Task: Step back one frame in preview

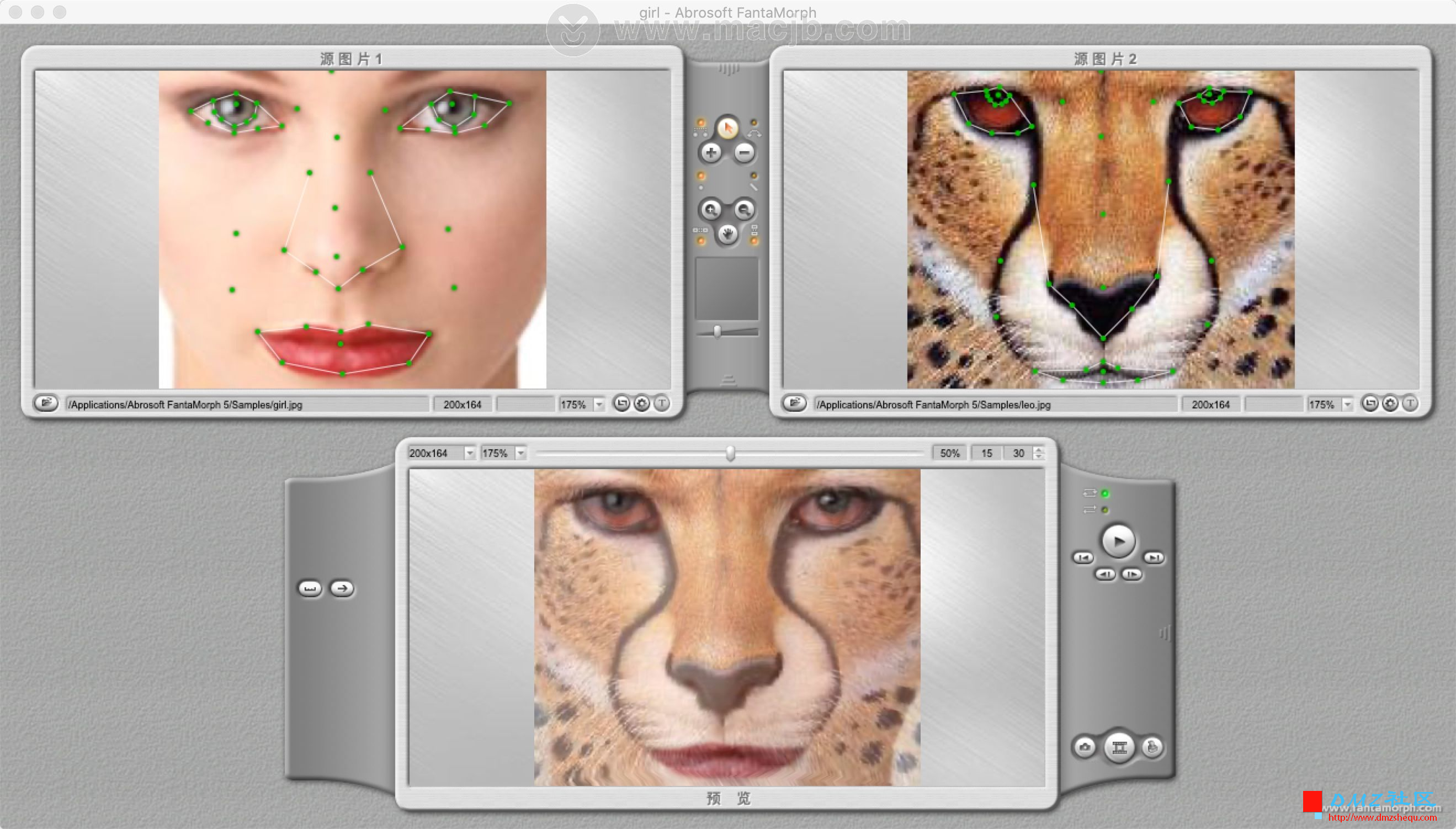Action: (x=1106, y=574)
